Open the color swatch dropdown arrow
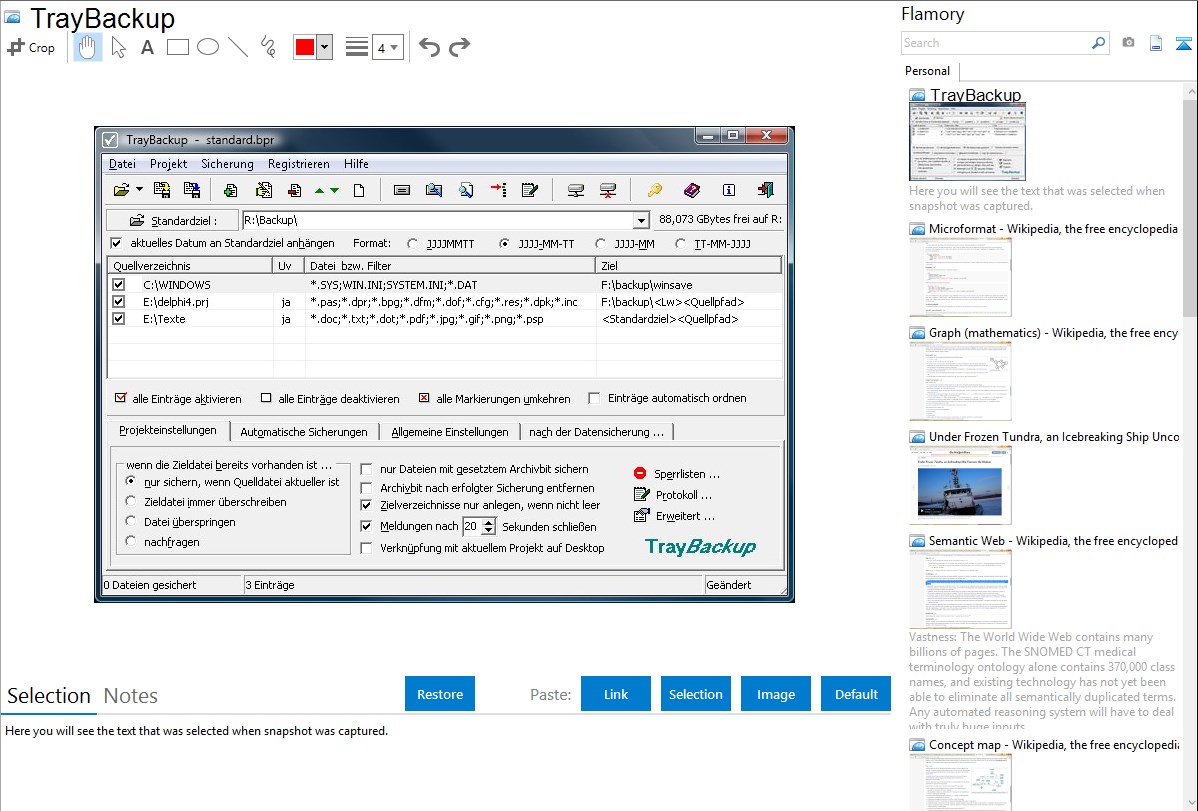 click(324, 47)
